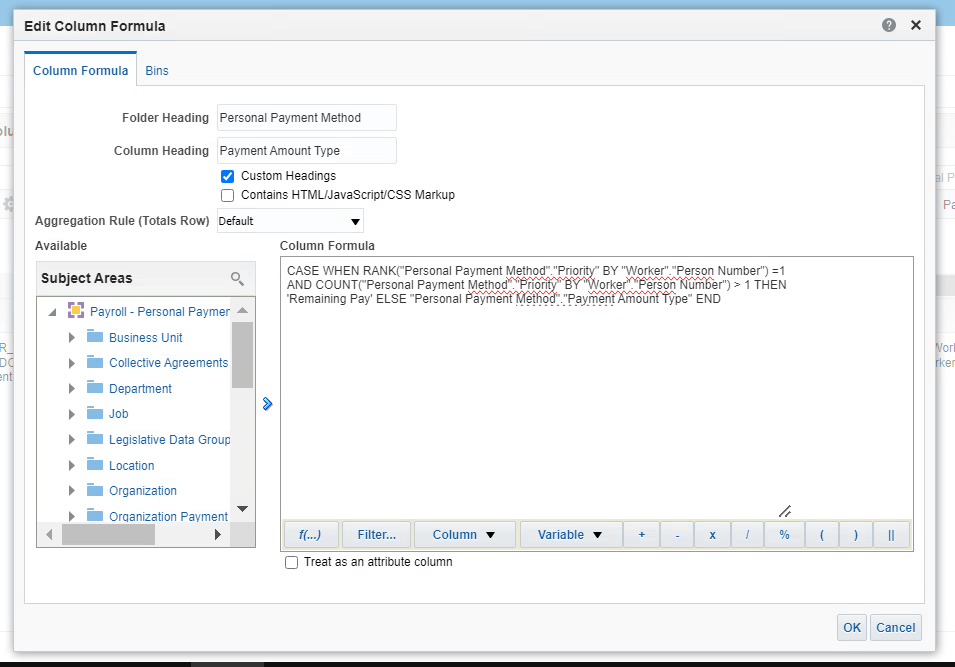Disable the Custom Headings checkbox

pyautogui.click(x=227, y=175)
